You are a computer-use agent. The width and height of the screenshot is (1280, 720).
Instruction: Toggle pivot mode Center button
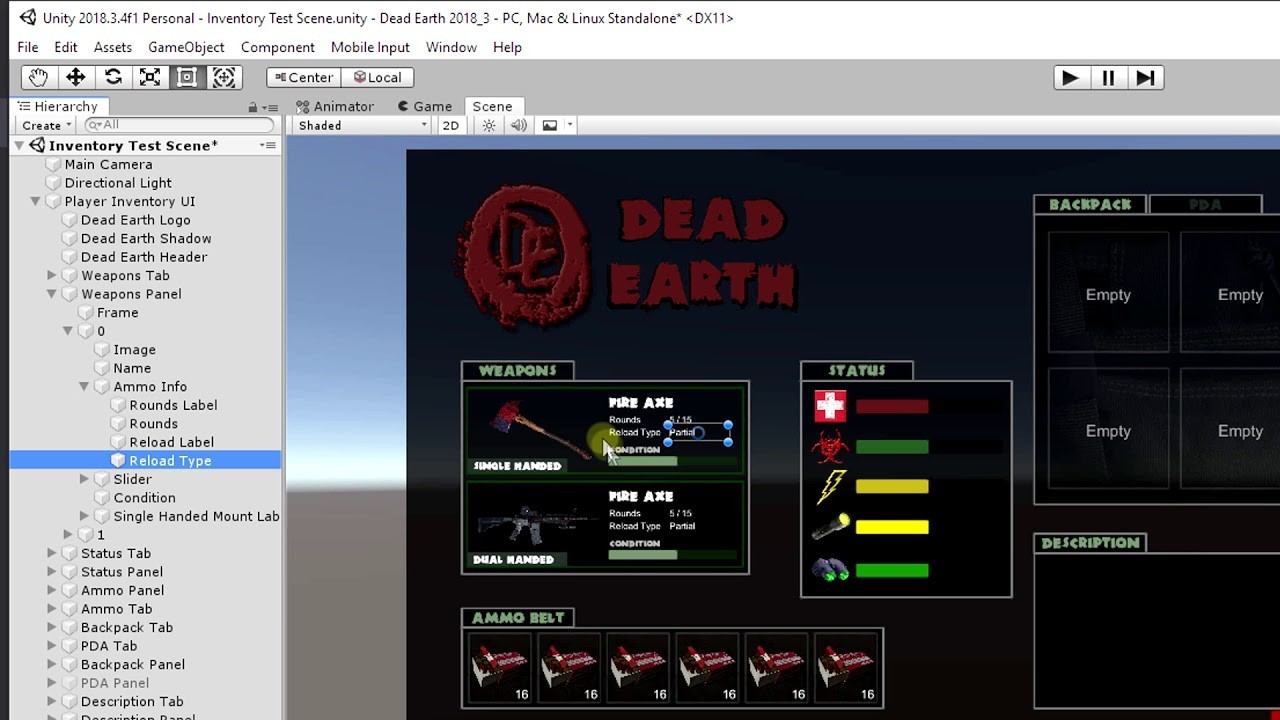(x=303, y=77)
